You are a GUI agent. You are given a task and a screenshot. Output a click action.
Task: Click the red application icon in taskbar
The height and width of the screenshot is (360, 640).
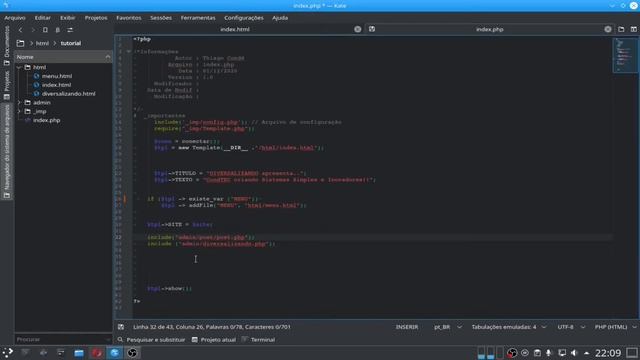point(97,353)
